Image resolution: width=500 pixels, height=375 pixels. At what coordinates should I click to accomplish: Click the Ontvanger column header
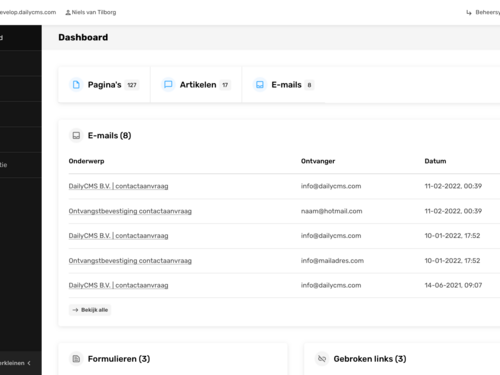coord(318,161)
